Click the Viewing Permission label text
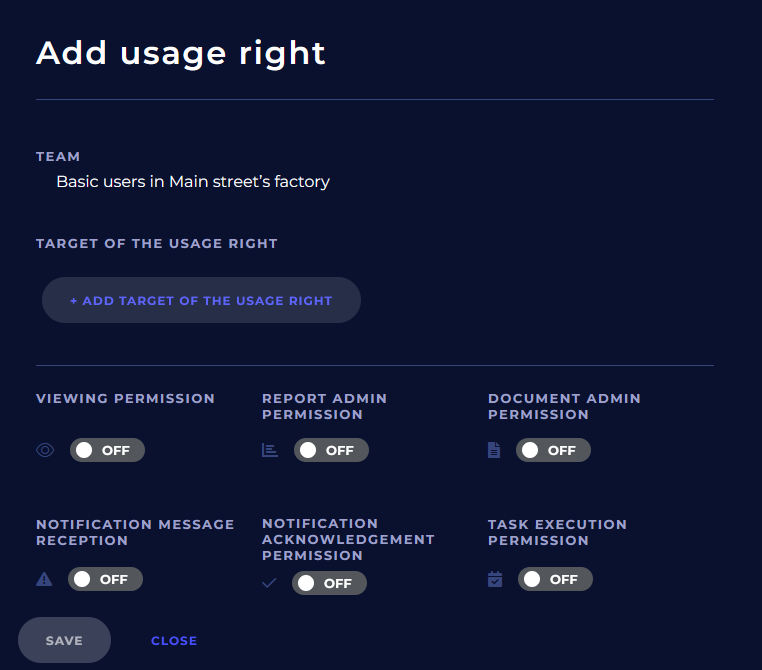The height and width of the screenshot is (670, 762). click(x=125, y=398)
